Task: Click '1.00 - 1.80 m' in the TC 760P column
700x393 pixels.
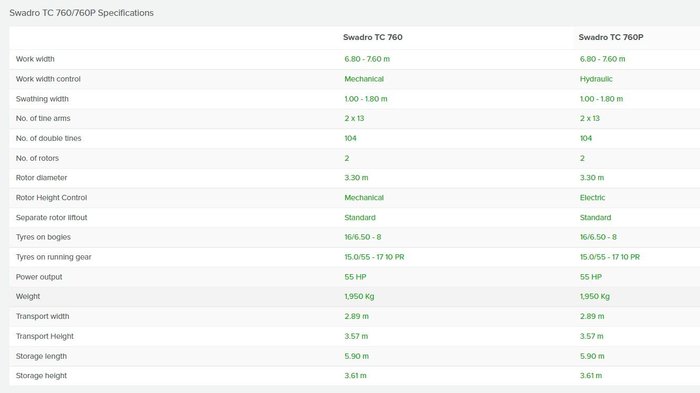Action: [601, 99]
